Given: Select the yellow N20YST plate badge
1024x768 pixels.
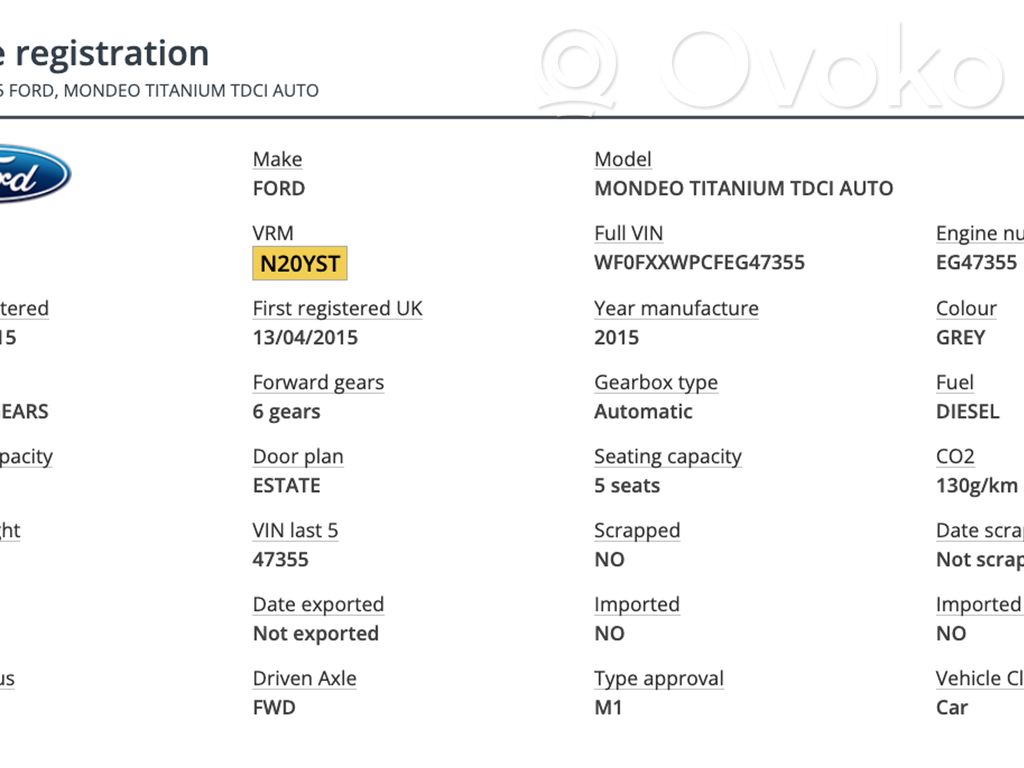Looking at the screenshot, I should (x=300, y=263).
